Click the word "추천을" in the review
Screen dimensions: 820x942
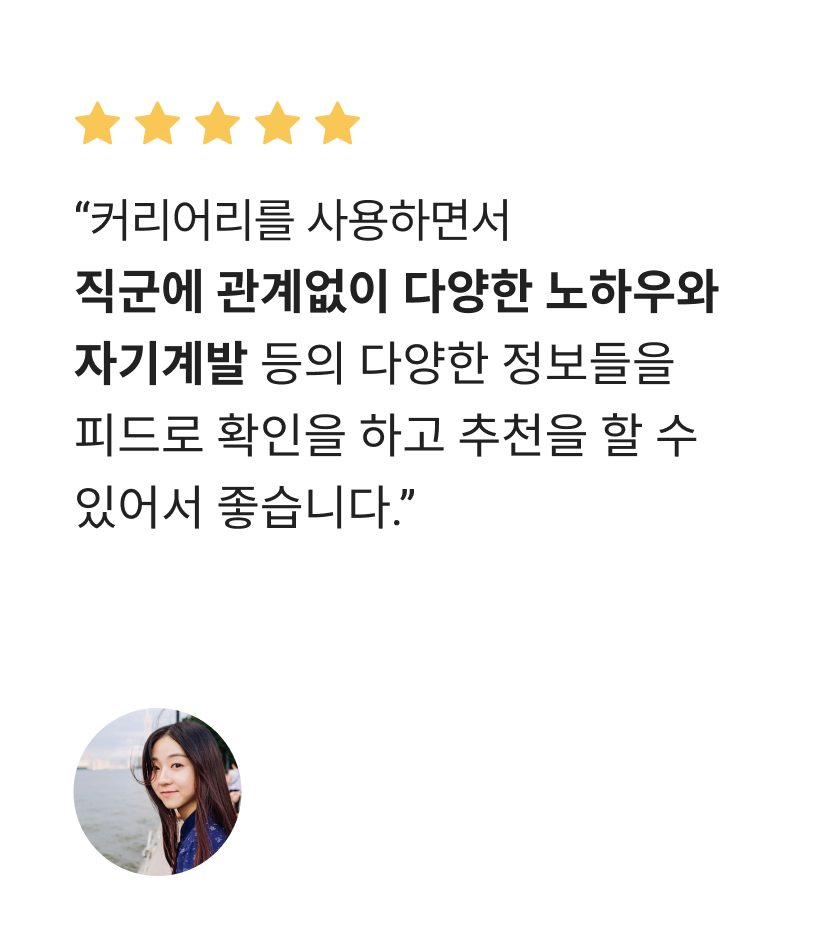(x=523, y=434)
